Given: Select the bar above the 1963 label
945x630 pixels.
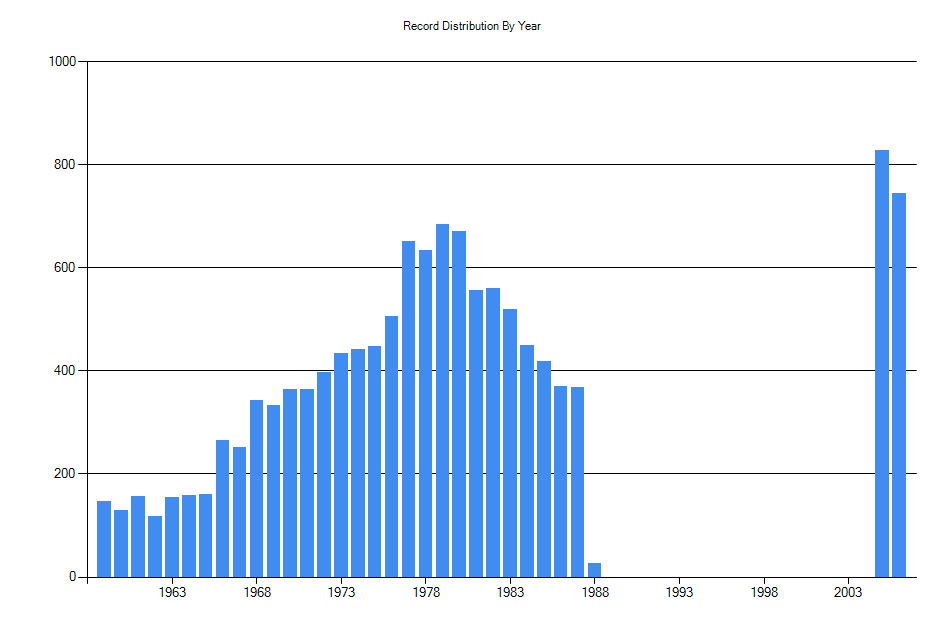Looking at the screenshot, I should 172,537.
